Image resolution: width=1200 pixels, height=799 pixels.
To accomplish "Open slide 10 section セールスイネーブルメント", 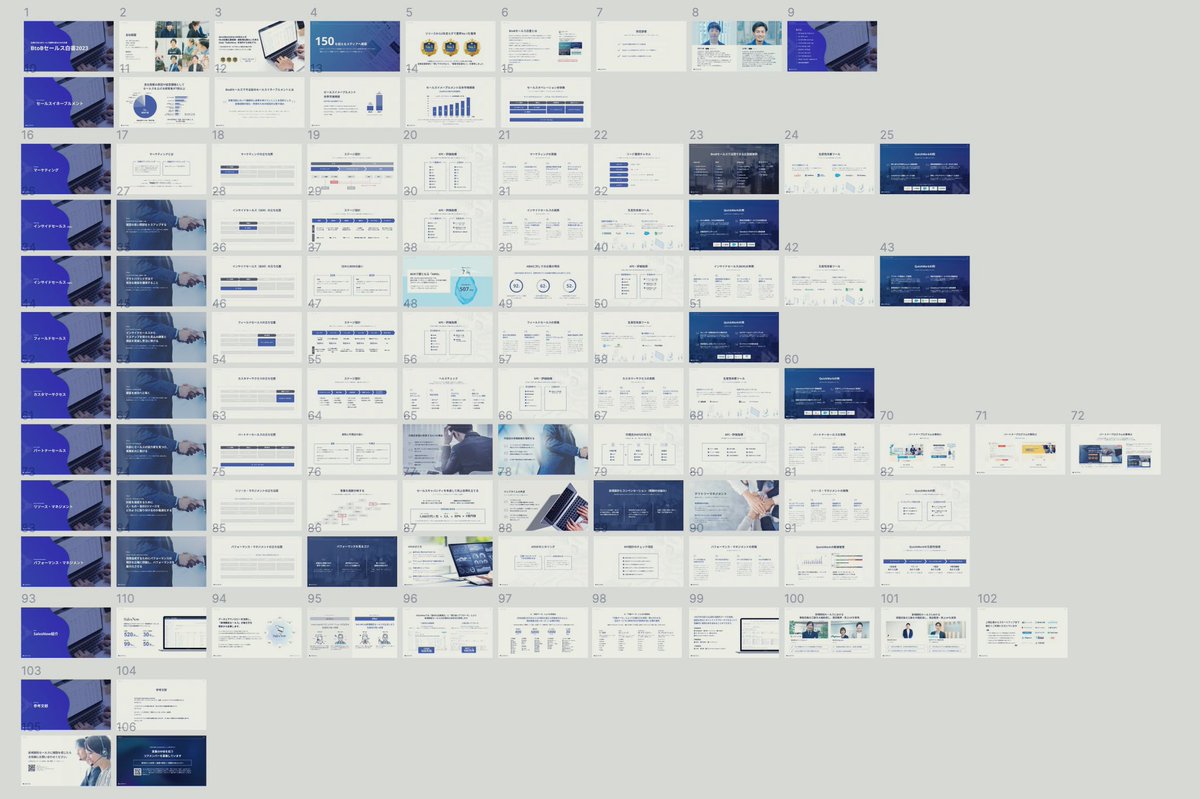I will (67, 102).
